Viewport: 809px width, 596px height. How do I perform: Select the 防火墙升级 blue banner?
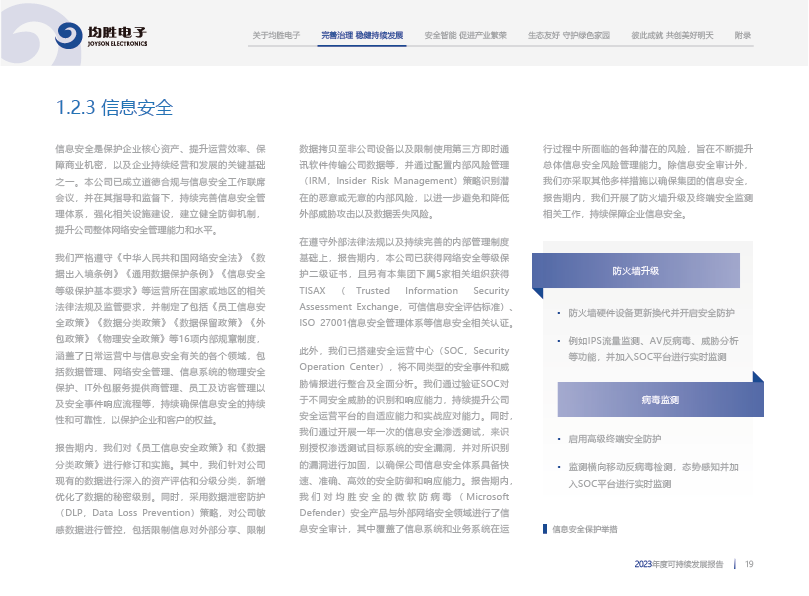[x=635, y=271]
